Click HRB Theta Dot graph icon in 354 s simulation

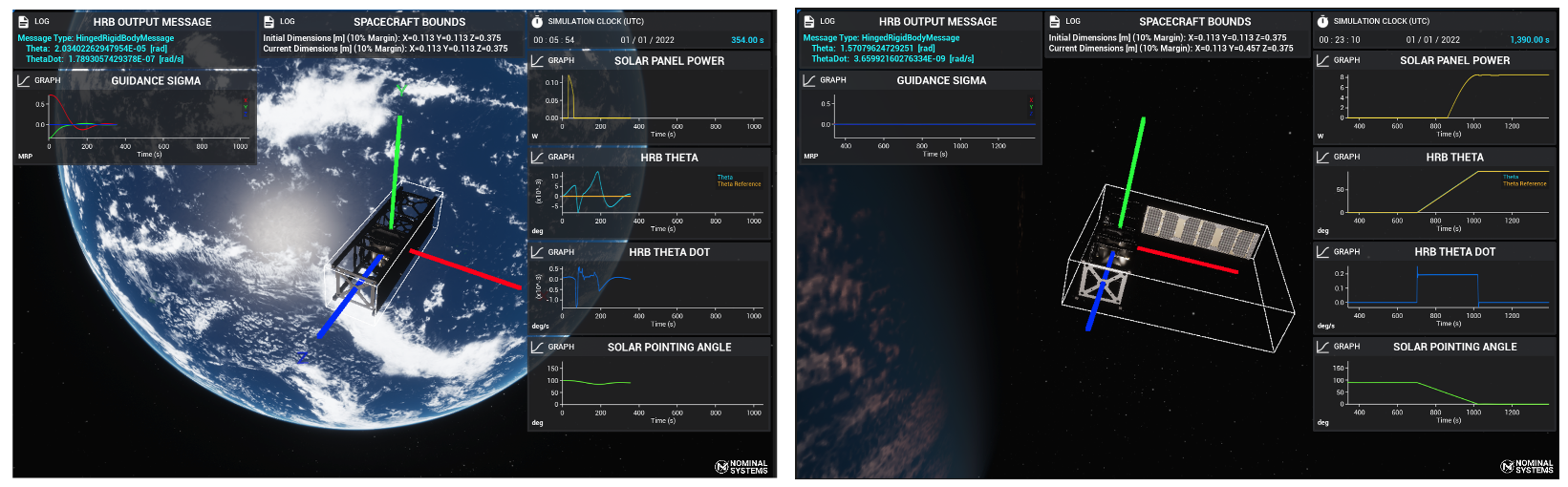(537, 252)
